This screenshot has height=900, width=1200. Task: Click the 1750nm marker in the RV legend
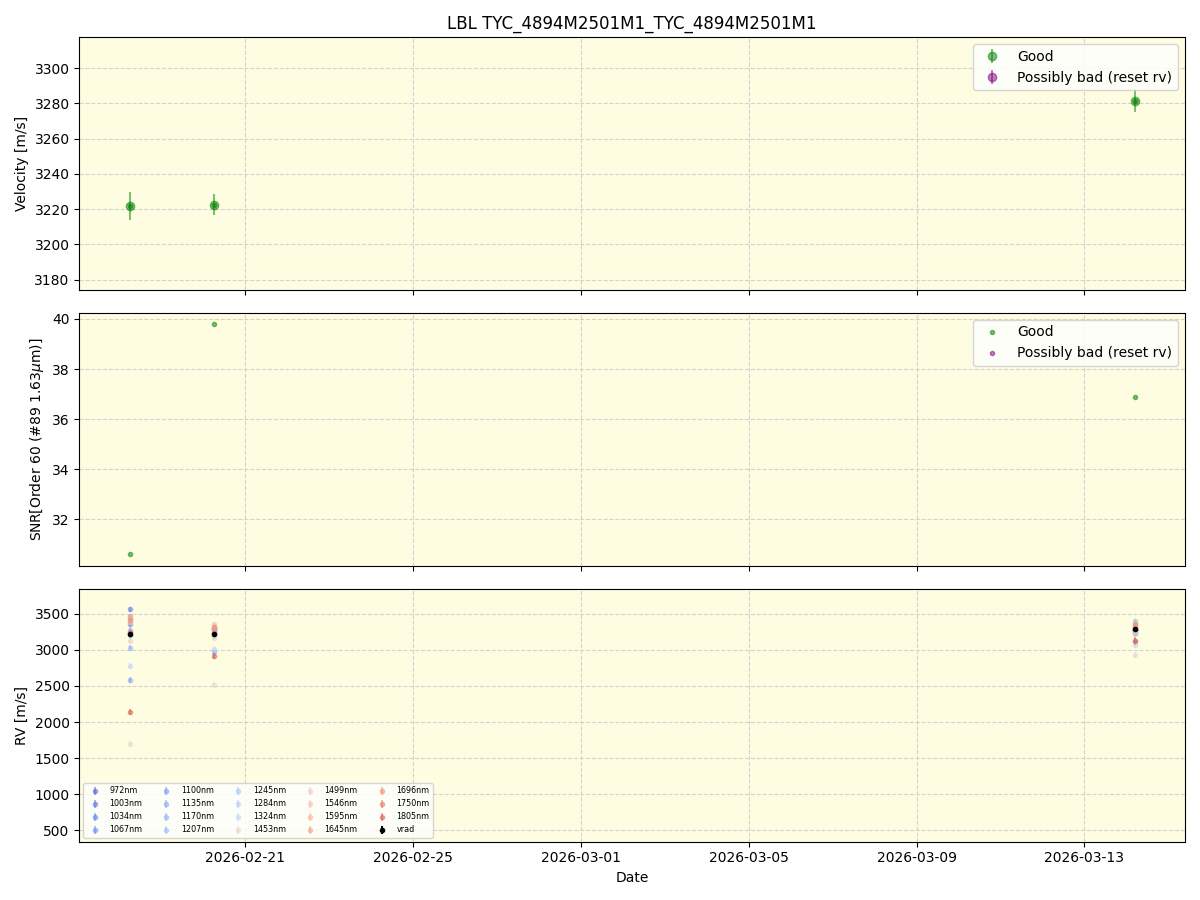[x=382, y=804]
